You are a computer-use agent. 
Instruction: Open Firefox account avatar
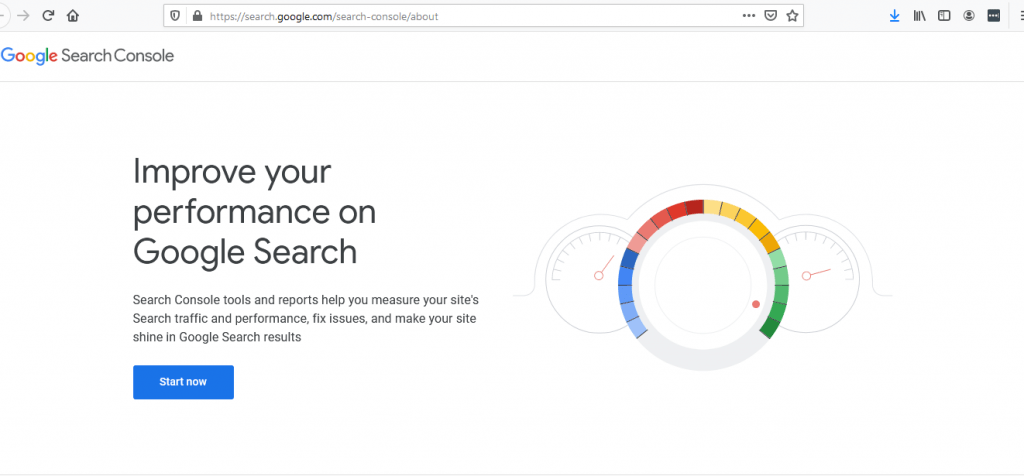969,16
